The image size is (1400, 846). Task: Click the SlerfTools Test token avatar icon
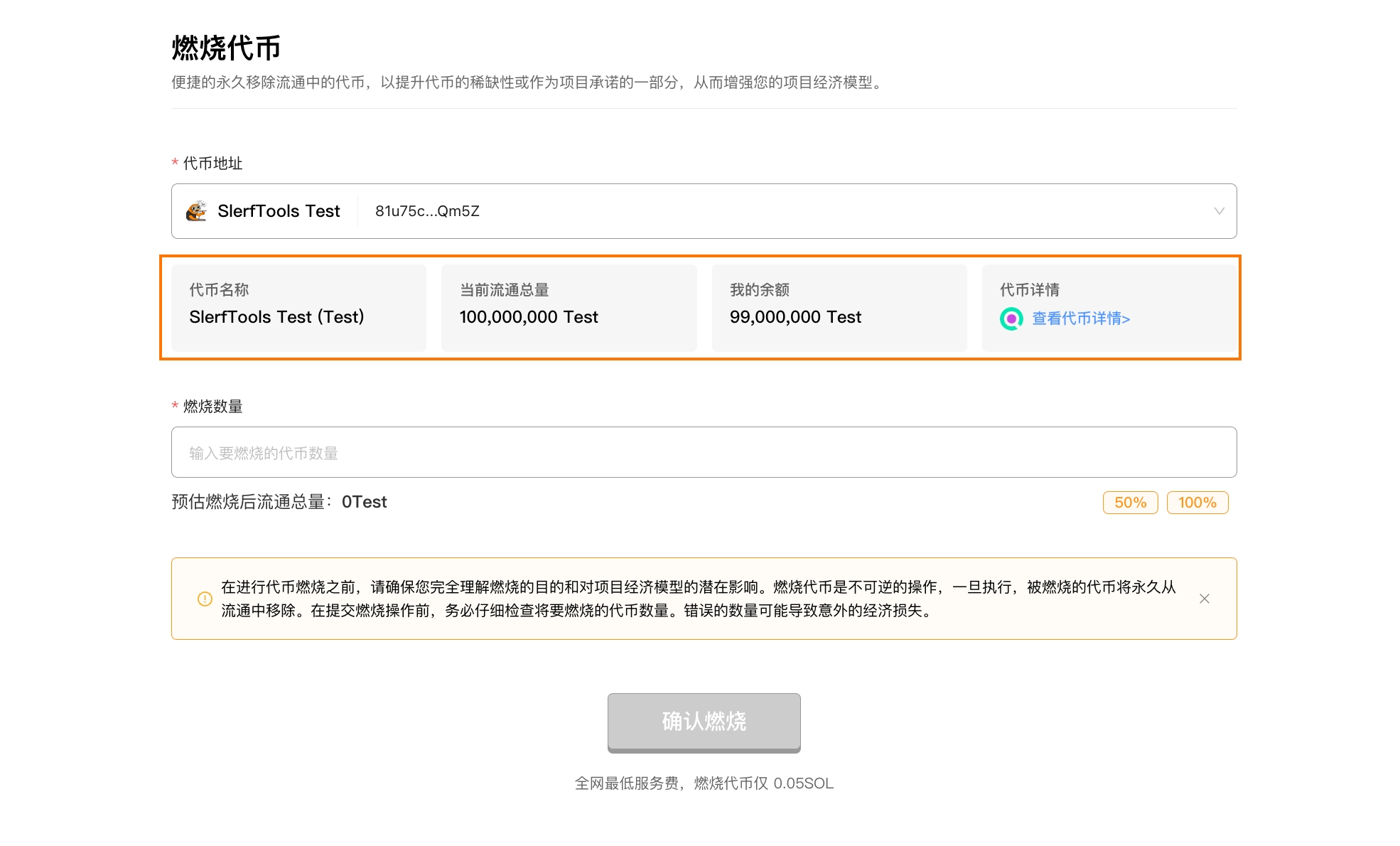196,211
